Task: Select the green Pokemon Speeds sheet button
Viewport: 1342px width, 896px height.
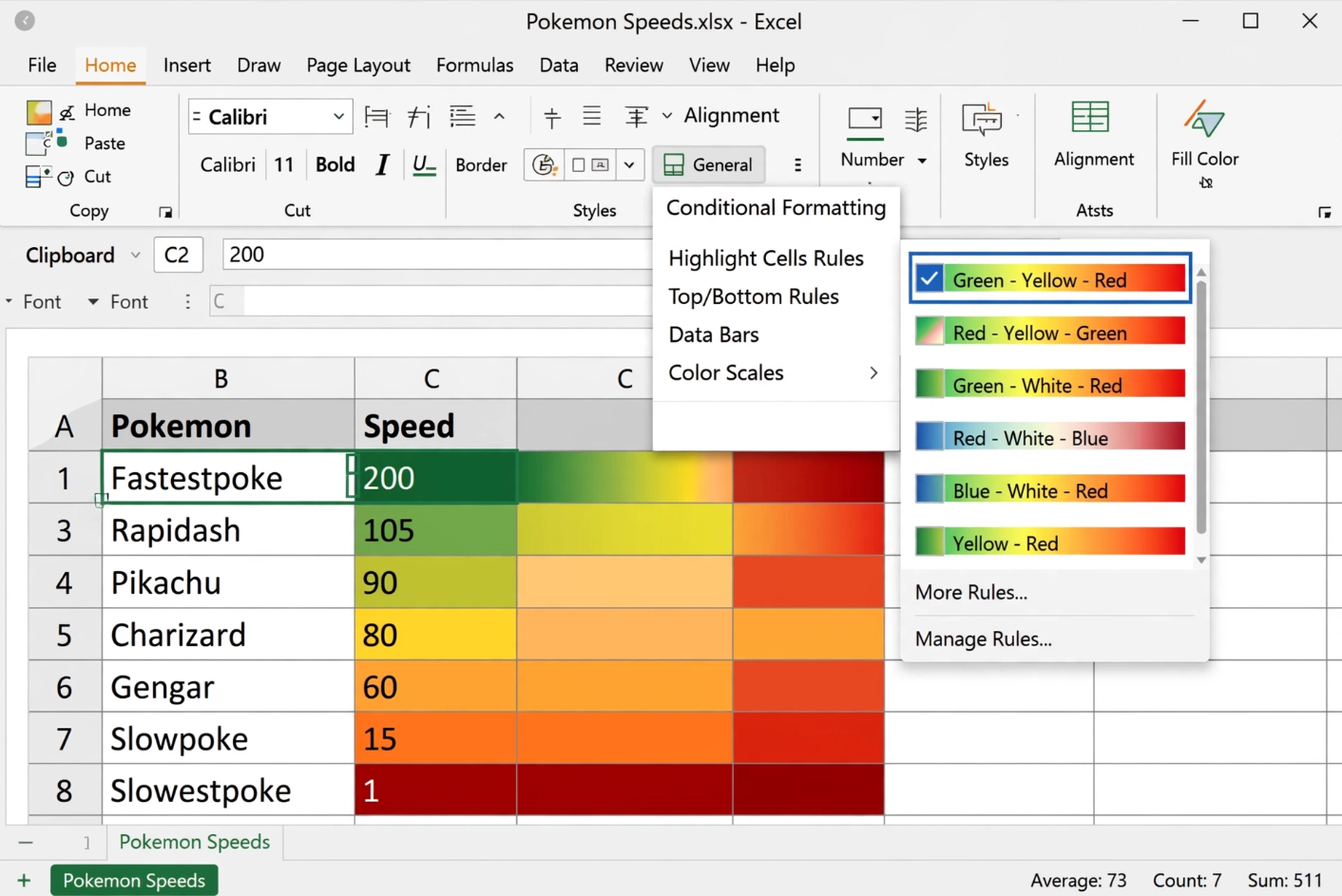Action: click(134, 881)
